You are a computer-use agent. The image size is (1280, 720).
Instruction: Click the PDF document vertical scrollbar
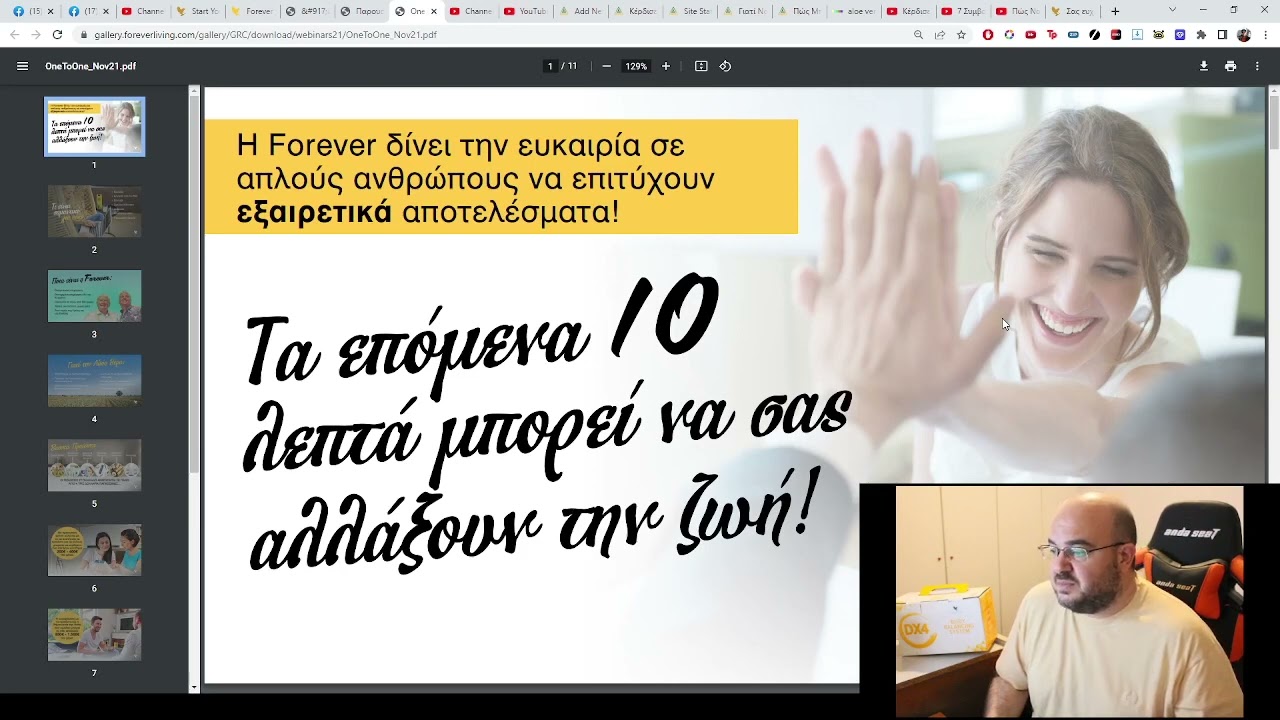point(1274,120)
